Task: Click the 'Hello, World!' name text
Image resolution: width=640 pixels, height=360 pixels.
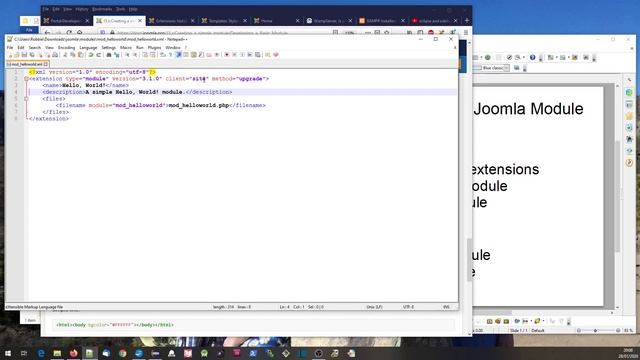Action: click(83, 85)
